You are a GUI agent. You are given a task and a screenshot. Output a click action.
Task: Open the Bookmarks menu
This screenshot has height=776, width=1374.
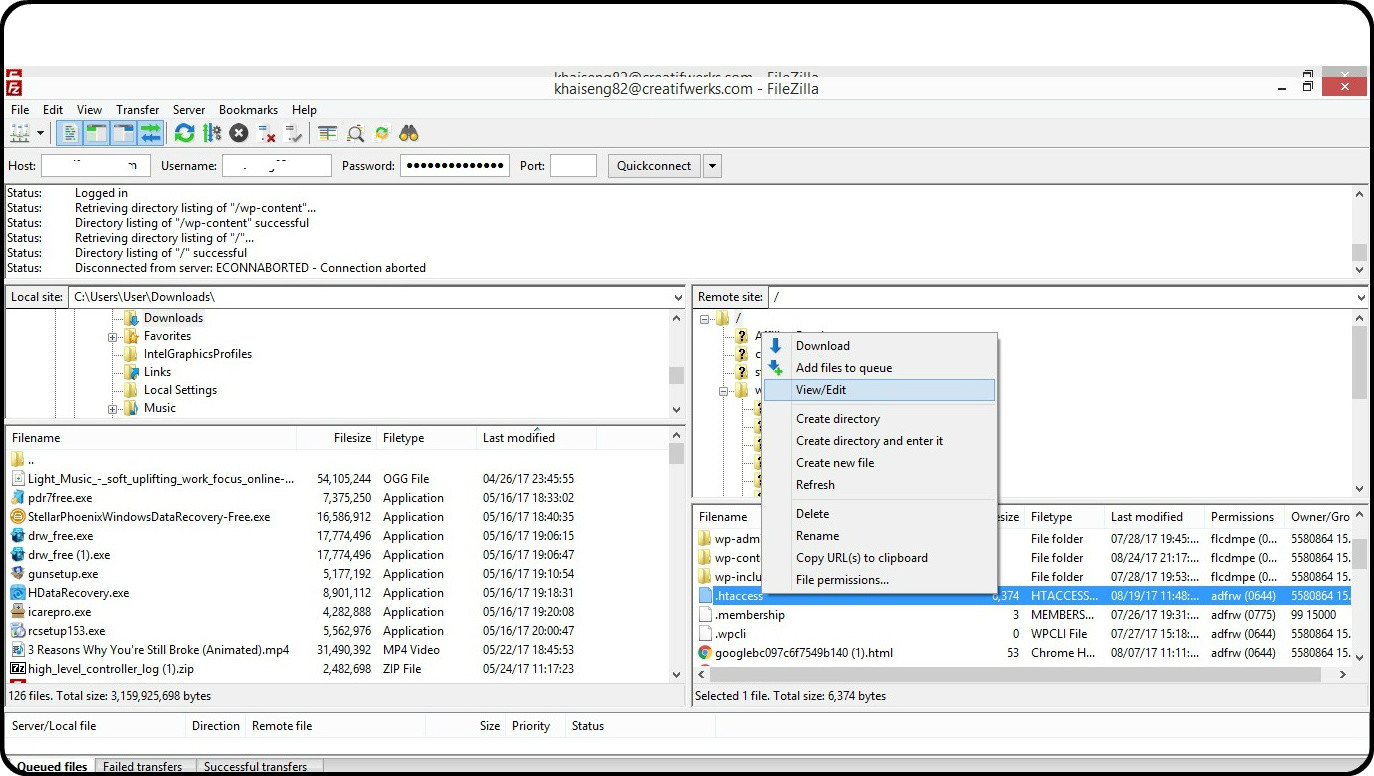[248, 110]
